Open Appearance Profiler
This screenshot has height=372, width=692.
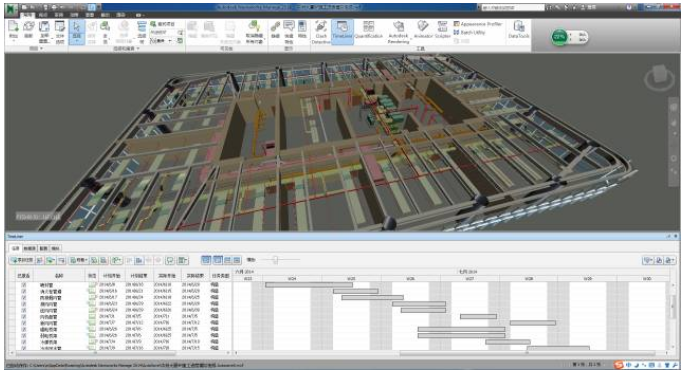pyautogui.click(x=478, y=24)
